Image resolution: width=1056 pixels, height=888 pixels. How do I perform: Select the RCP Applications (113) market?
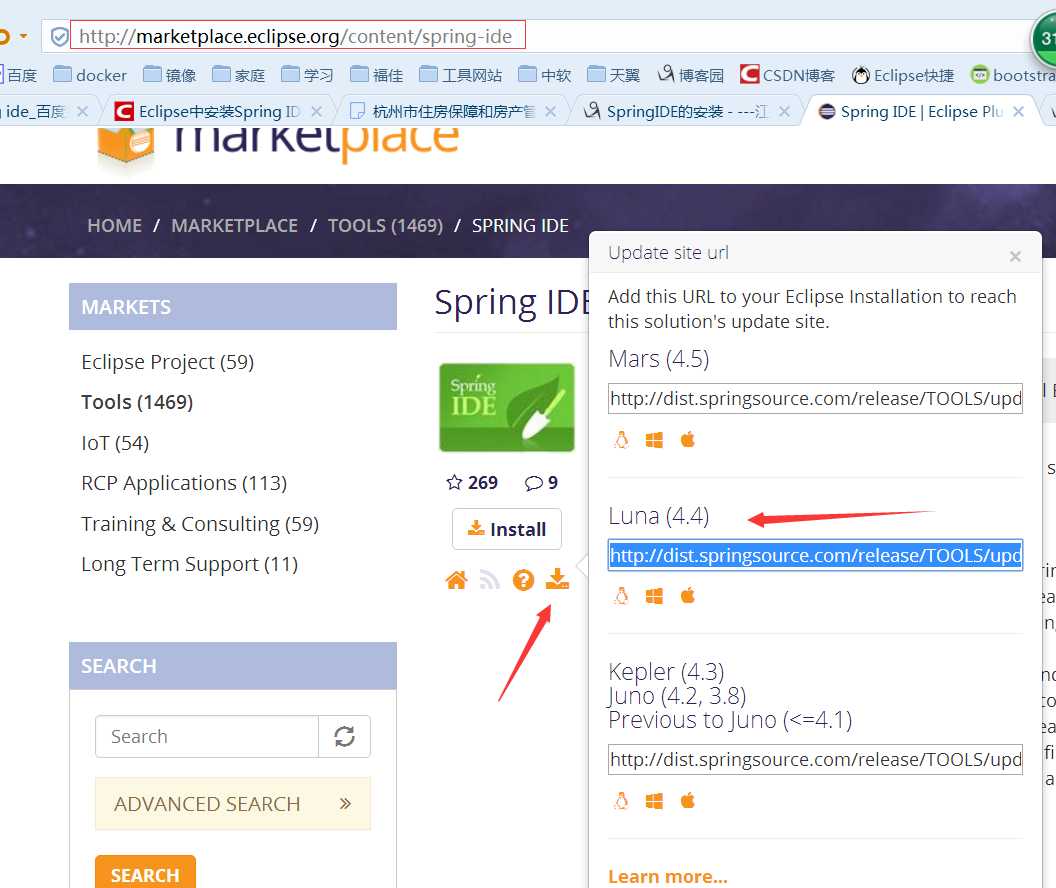click(x=184, y=483)
